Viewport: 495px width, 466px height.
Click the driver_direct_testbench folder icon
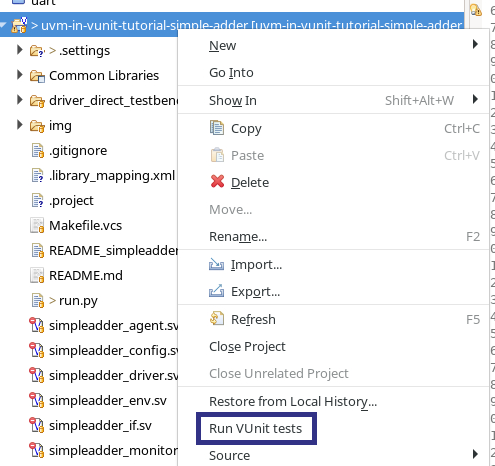coord(37,101)
